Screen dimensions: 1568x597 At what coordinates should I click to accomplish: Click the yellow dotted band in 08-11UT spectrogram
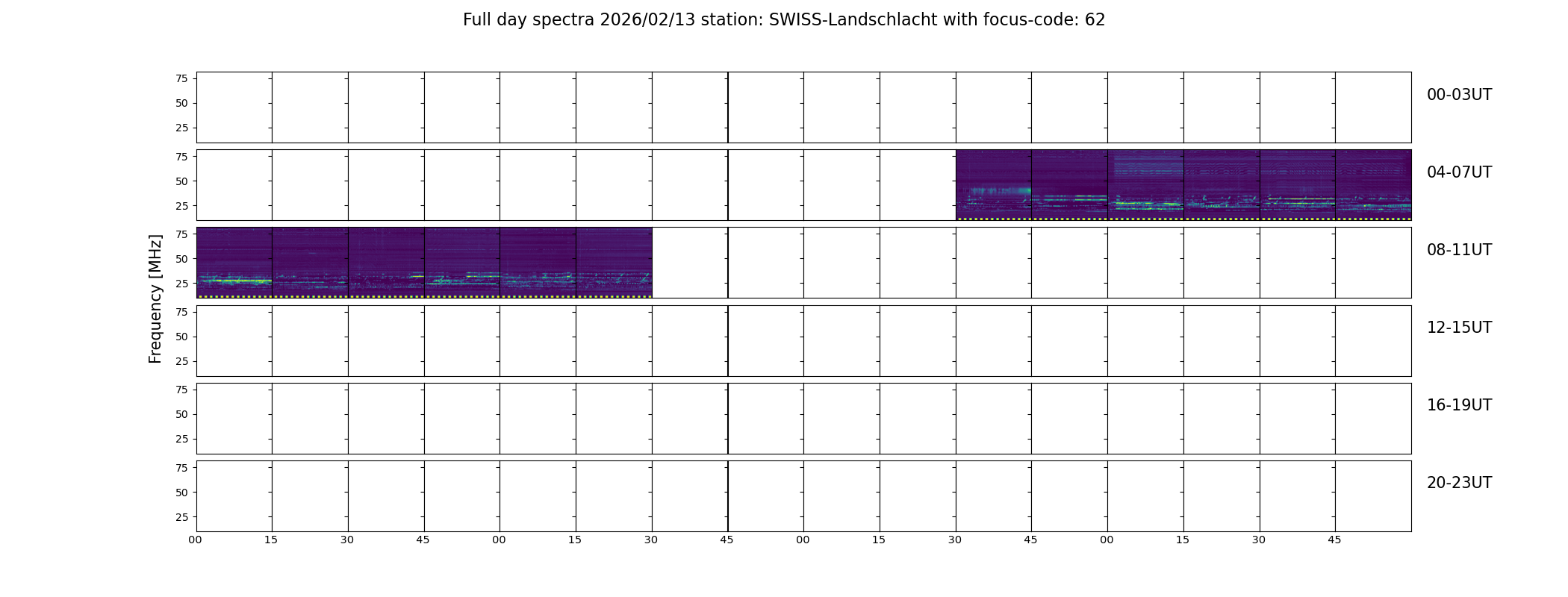pos(424,296)
